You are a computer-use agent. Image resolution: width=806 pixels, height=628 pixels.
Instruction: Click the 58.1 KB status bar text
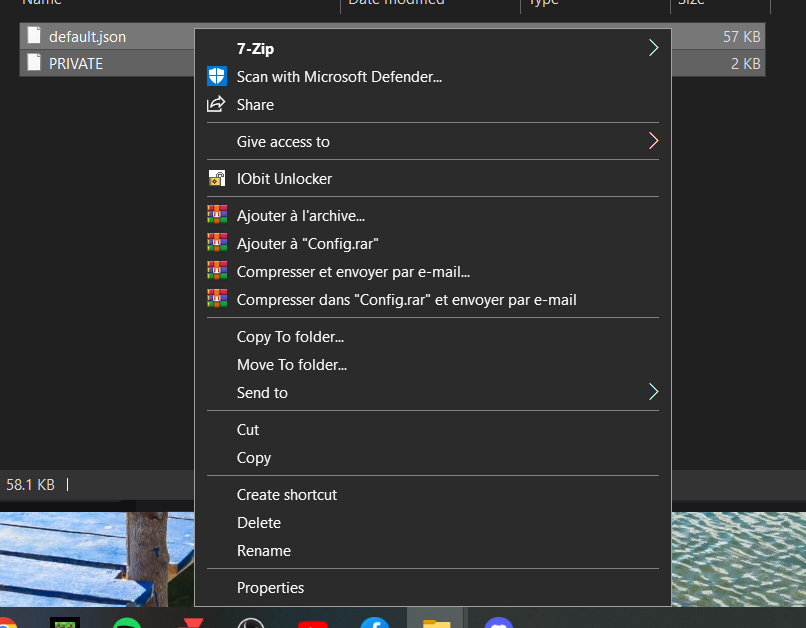pyautogui.click(x=30, y=485)
